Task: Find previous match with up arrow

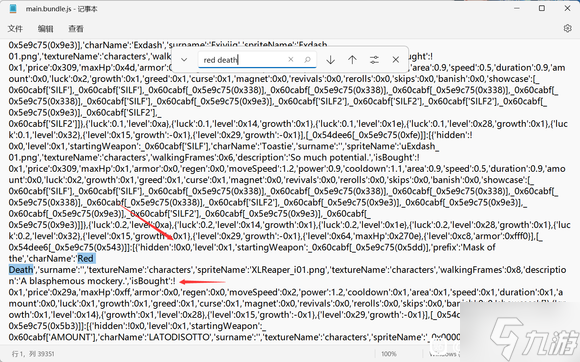Action: [x=352, y=60]
